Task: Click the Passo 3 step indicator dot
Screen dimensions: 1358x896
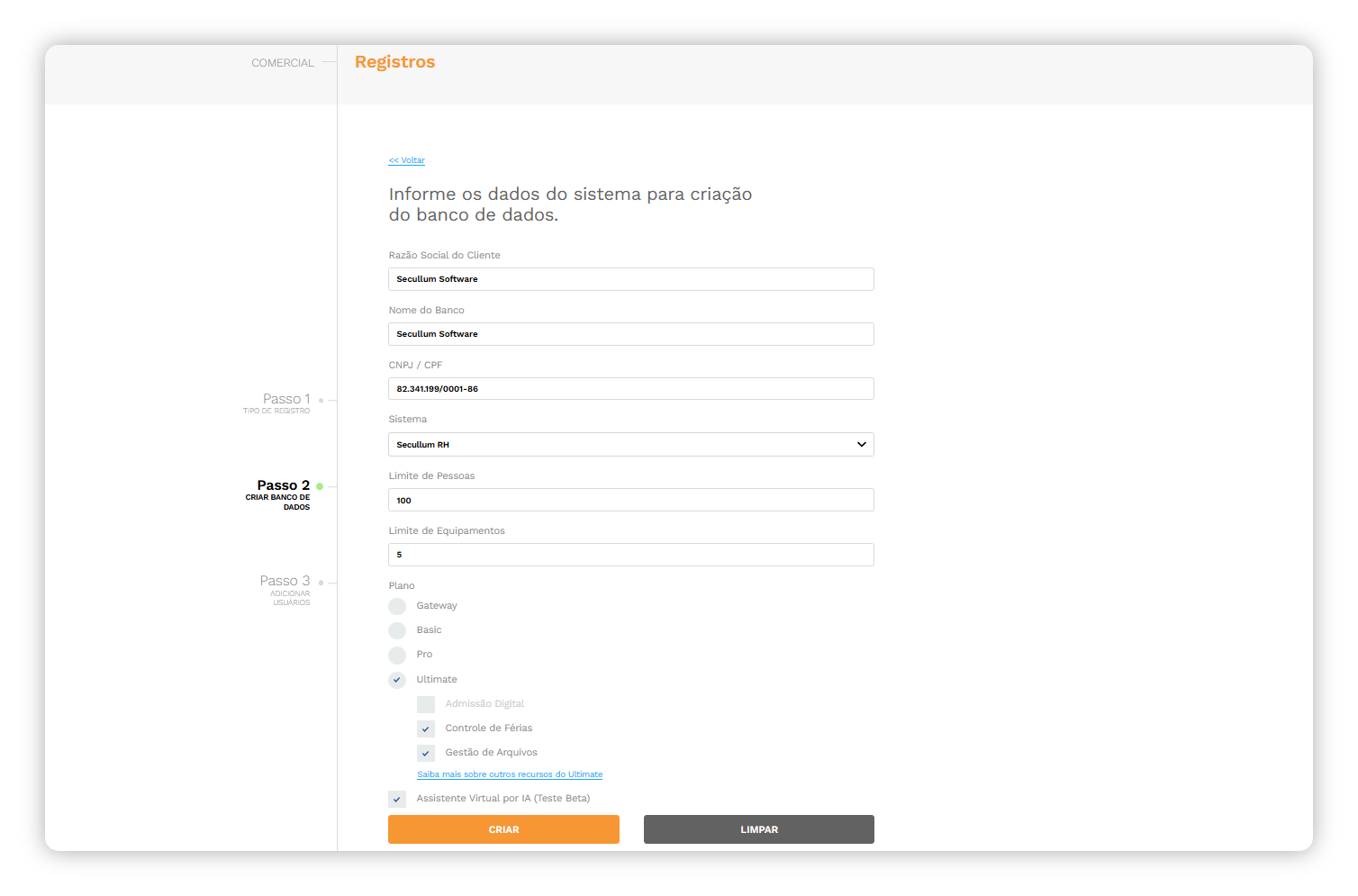Action: click(321, 583)
